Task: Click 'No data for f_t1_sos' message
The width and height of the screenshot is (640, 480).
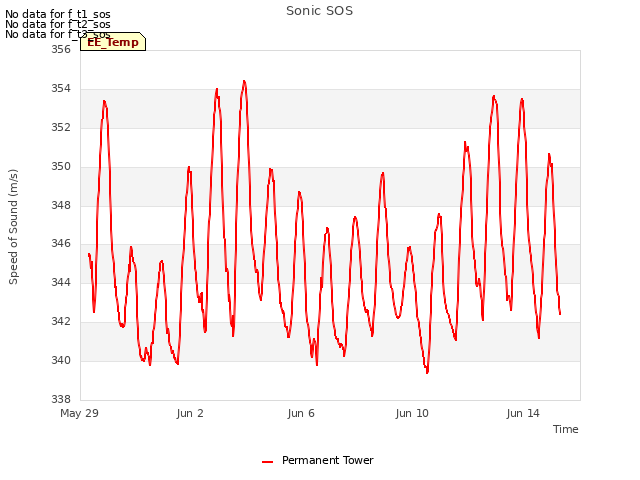Action: [x=58, y=14]
